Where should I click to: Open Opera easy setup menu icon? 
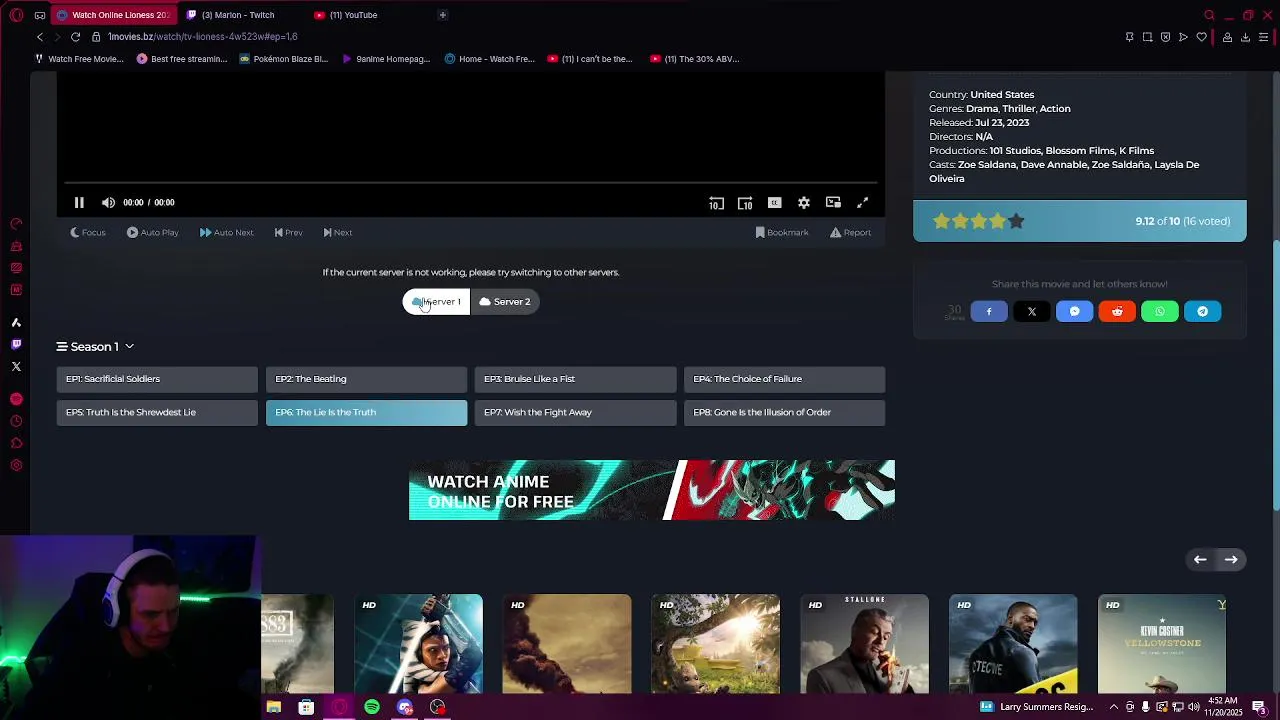1263,37
